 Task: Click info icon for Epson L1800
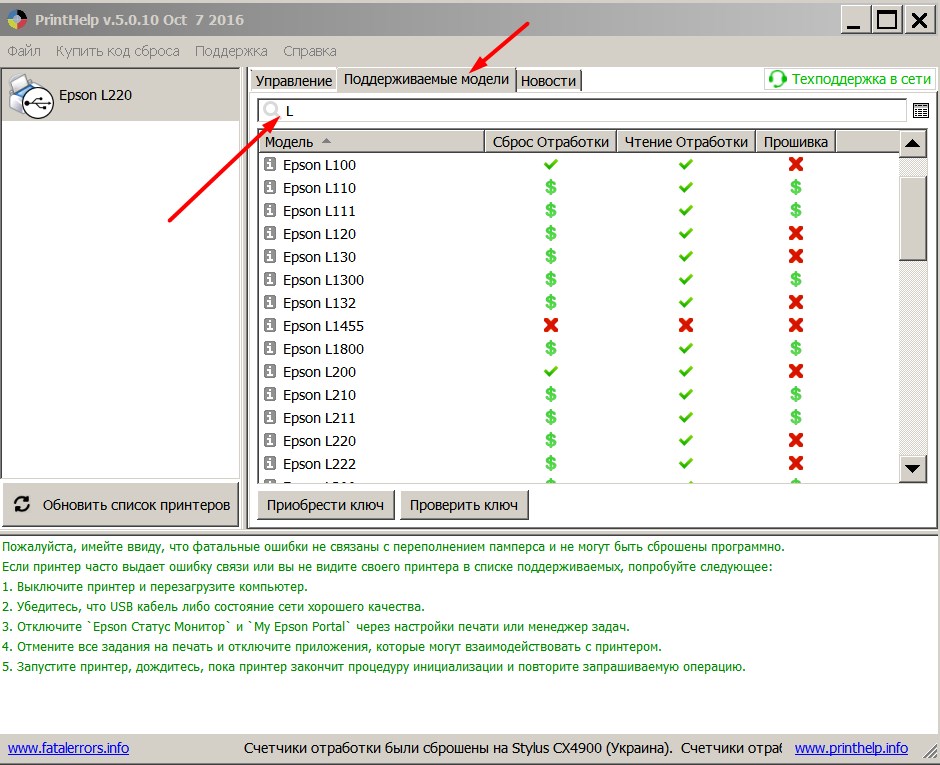(270, 348)
